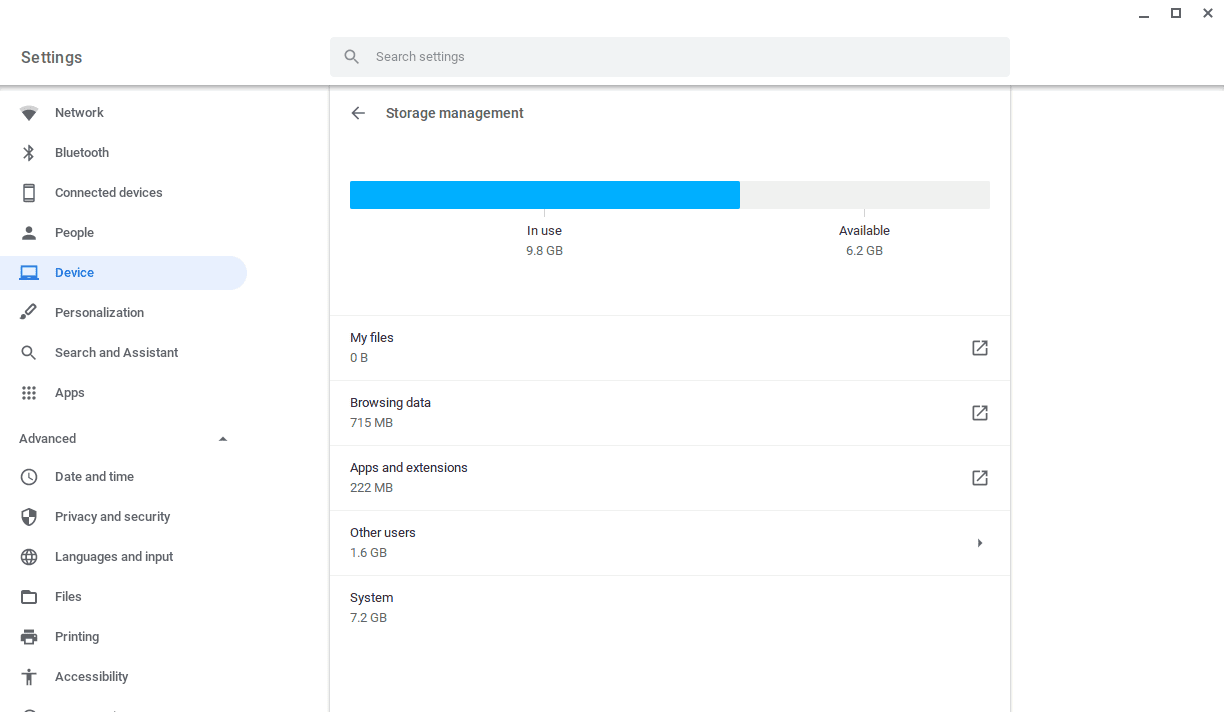Viewport: 1224px width, 712px height.
Task: Collapse the Advanced section arrow
Action: [223, 439]
